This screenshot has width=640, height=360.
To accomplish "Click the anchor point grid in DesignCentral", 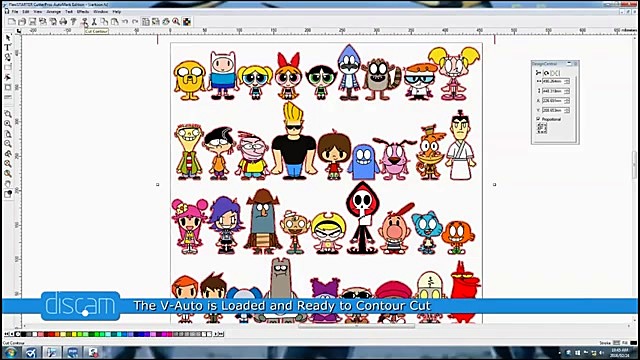I will 542,129.
